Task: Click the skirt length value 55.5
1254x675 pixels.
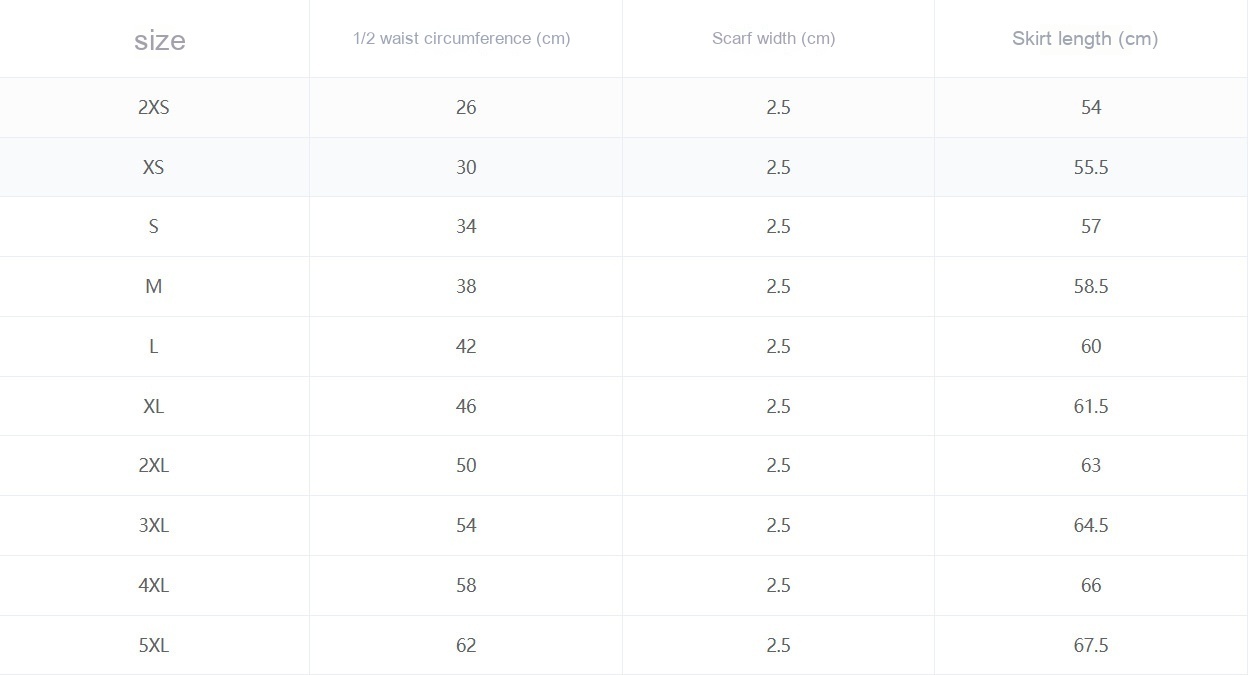Action: coord(1091,167)
